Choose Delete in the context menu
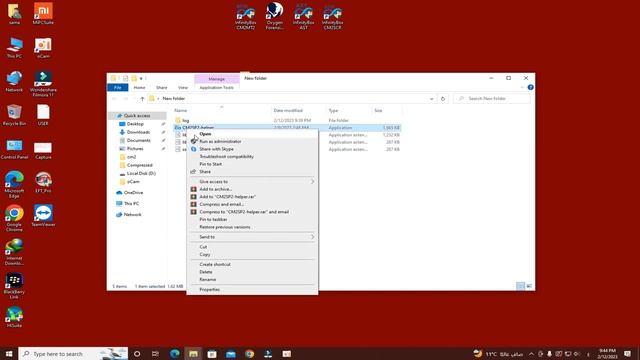The width and height of the screenshot is (640, 360). (206, 272)
